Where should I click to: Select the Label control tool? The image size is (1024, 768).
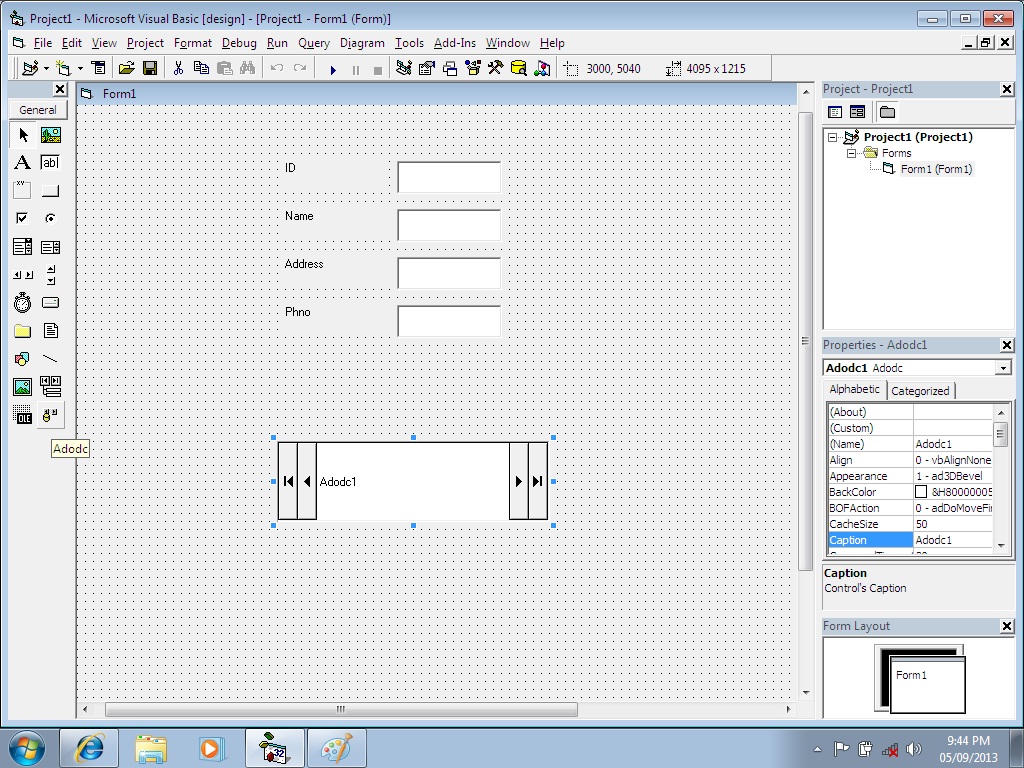[23, 163]
